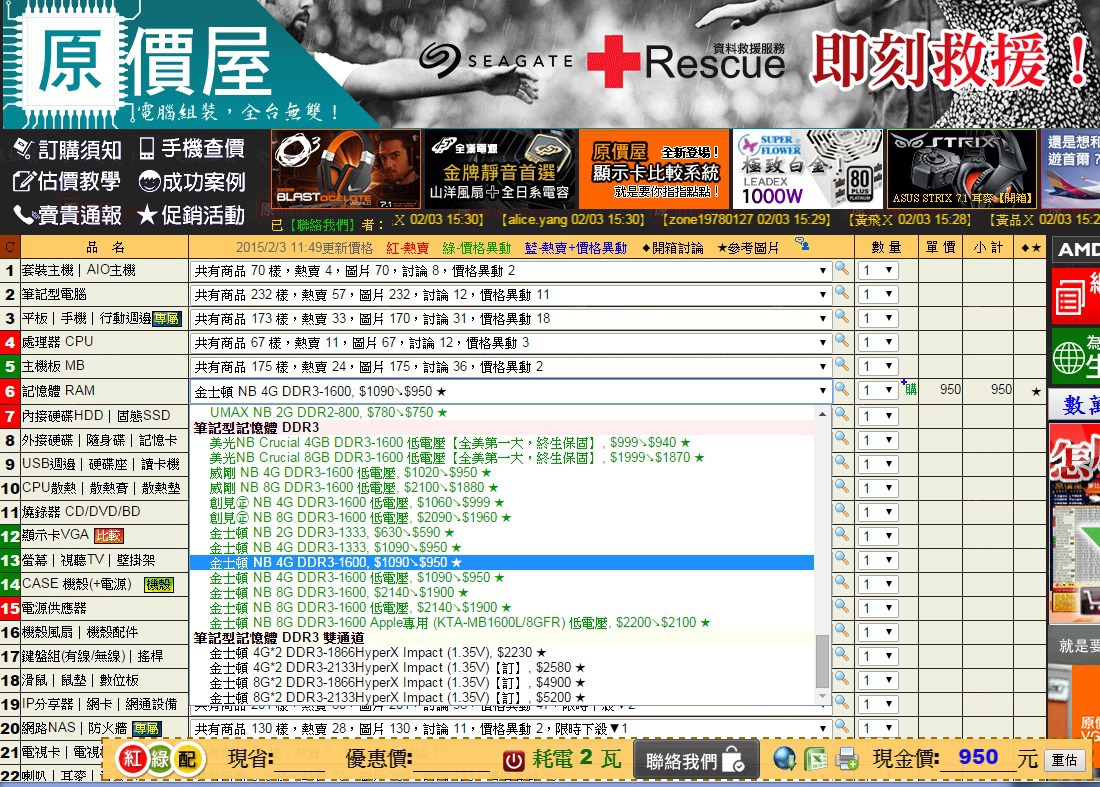Open the 賣貴通報 link

click(x=68, y=215)
